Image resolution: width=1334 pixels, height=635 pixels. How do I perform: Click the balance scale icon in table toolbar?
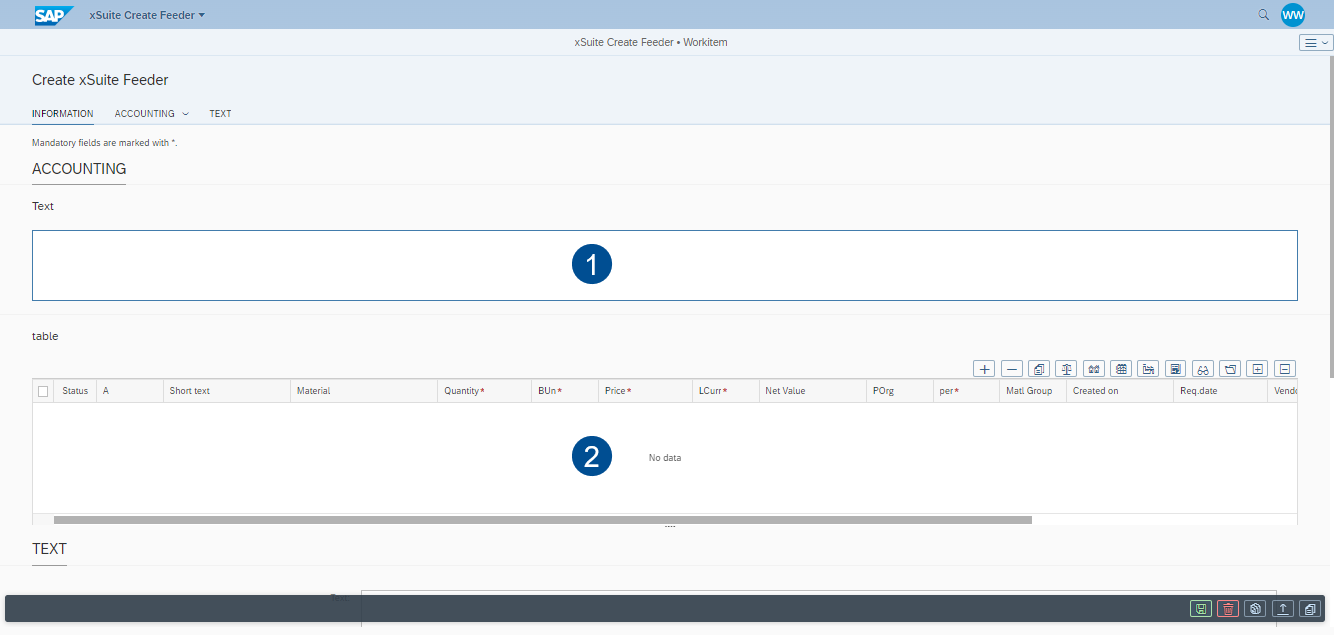coord(1067,369)
